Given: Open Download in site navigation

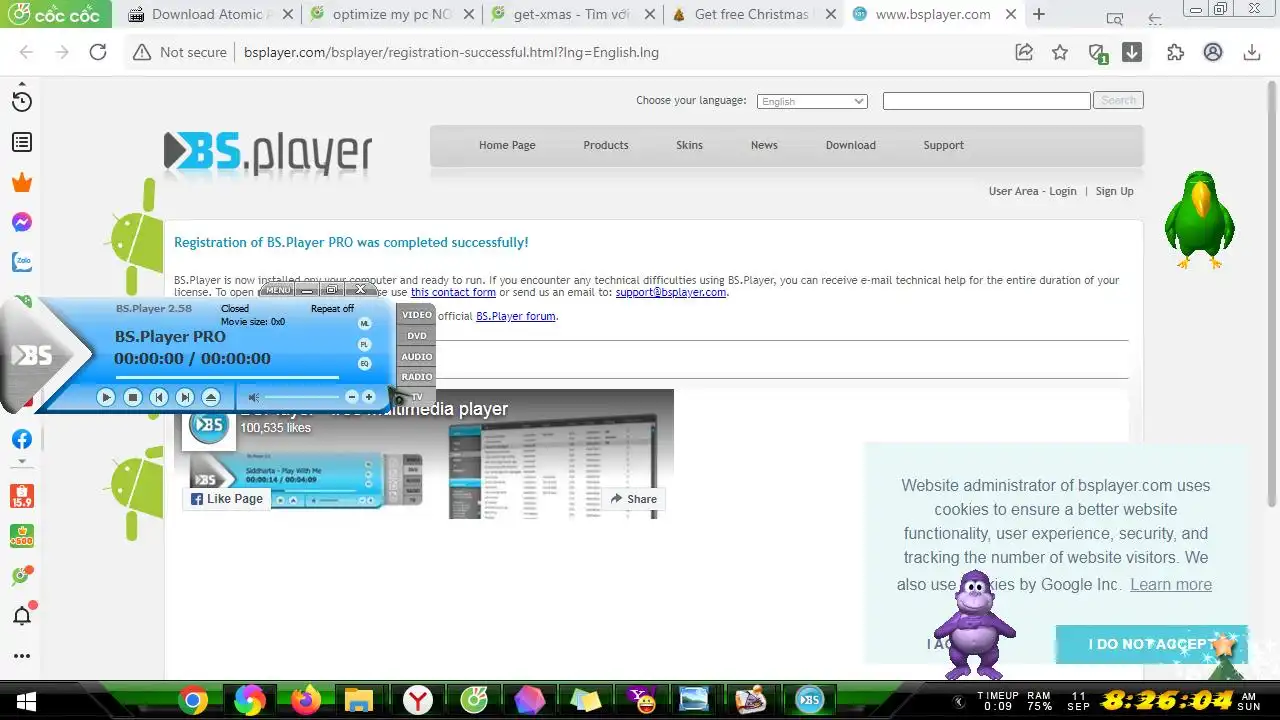Looking at the screenshot, I should pyautogui.click(x=851, y=145).
